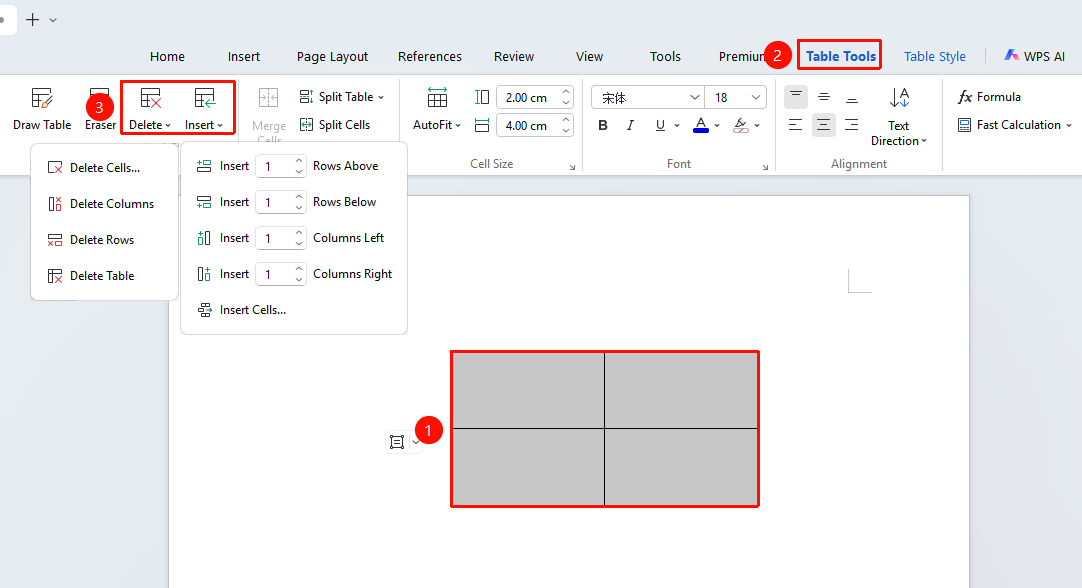Screen dimensions: 1082x588
Task: Open the Cell Size dialog launcher
Action: pos(572,167)
